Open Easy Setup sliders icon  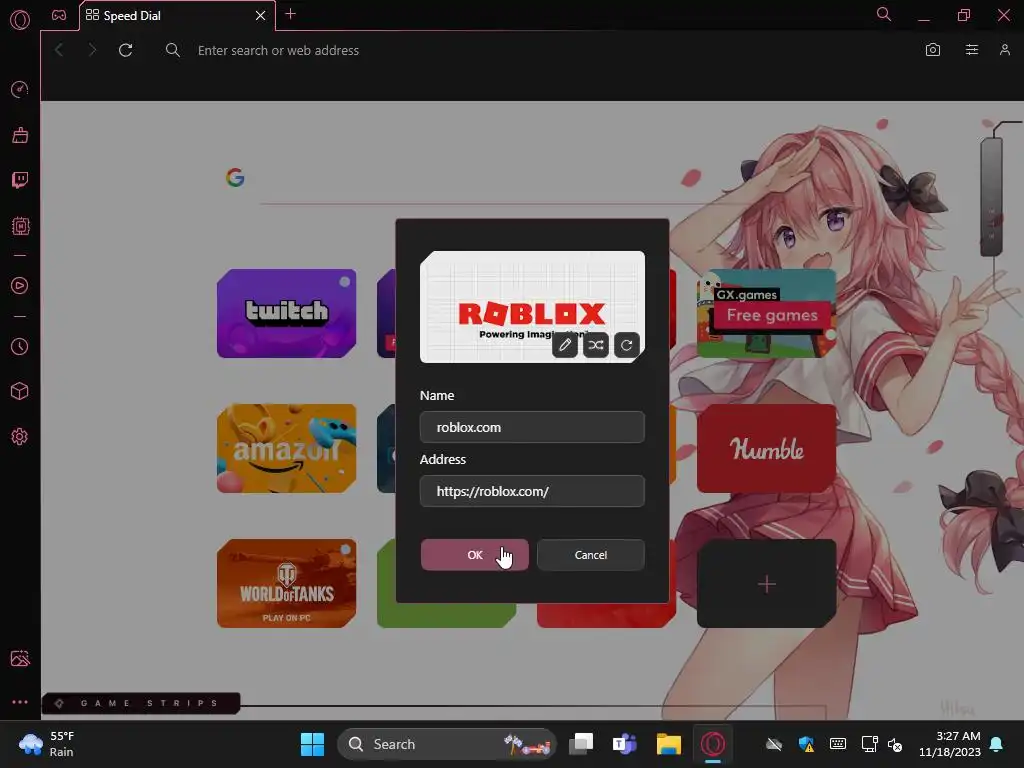[972, 50]
